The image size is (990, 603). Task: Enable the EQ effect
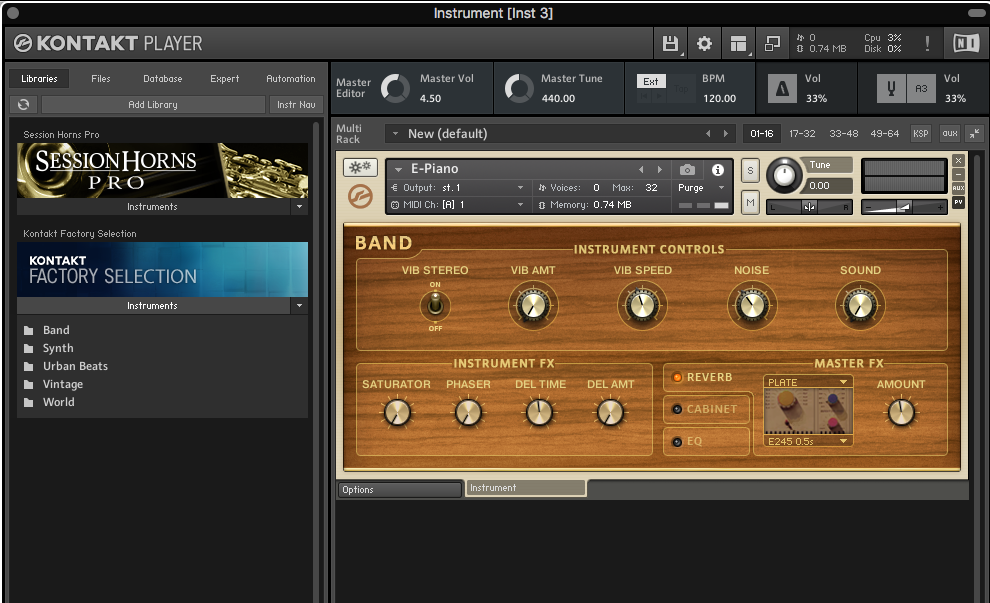pyautogui.click(x=677, y=442)
